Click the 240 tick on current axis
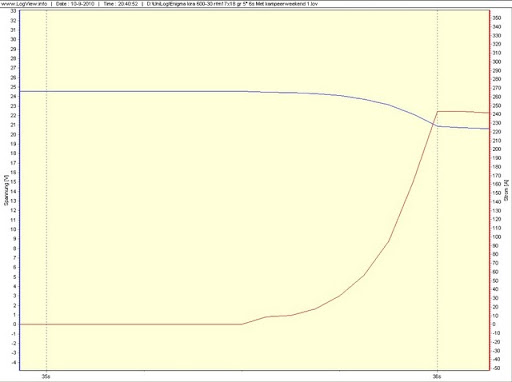Screen dimensions: 512x382 [497, 114]
